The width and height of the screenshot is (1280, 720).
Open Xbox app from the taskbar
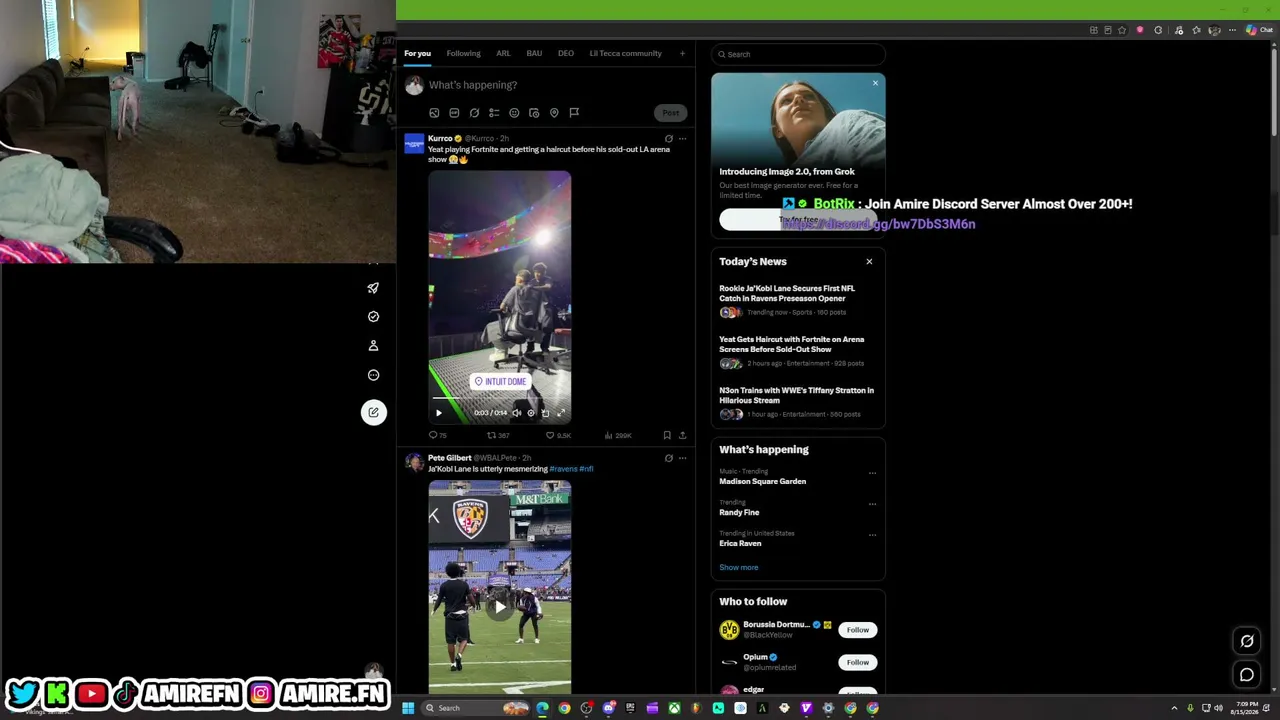click(x=674, y=708)
